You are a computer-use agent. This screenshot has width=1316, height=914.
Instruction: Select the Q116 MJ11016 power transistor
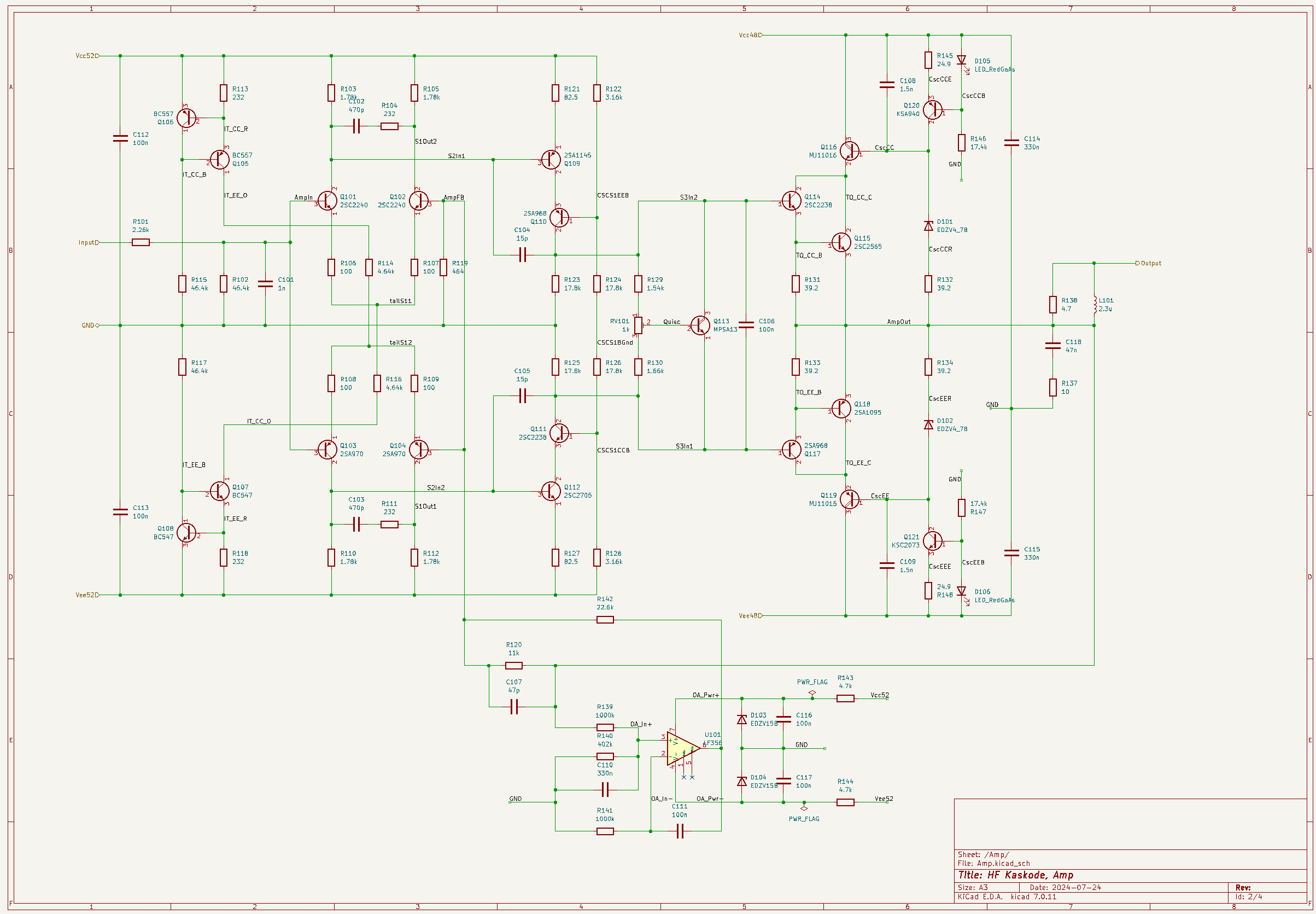[850, 151]
